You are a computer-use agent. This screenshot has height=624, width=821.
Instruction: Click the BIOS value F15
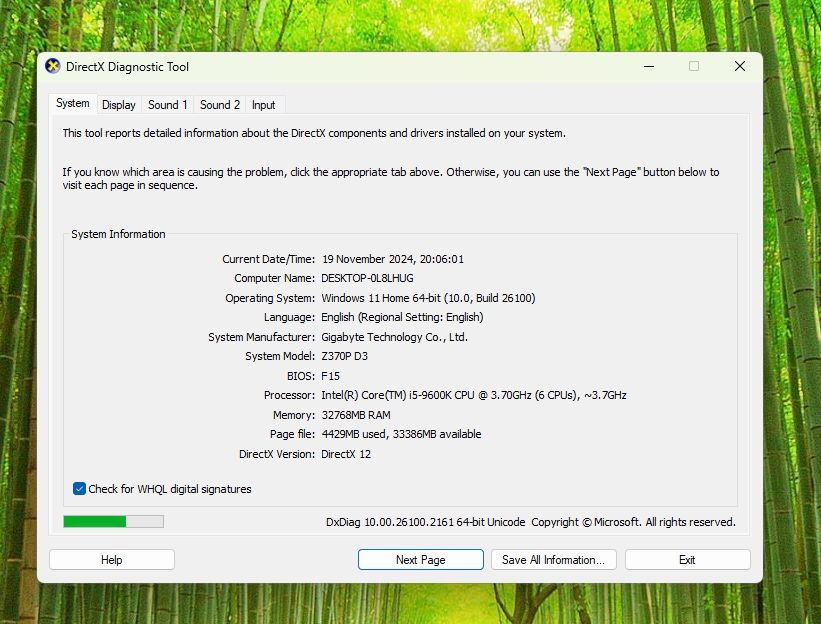pos(330,376)
